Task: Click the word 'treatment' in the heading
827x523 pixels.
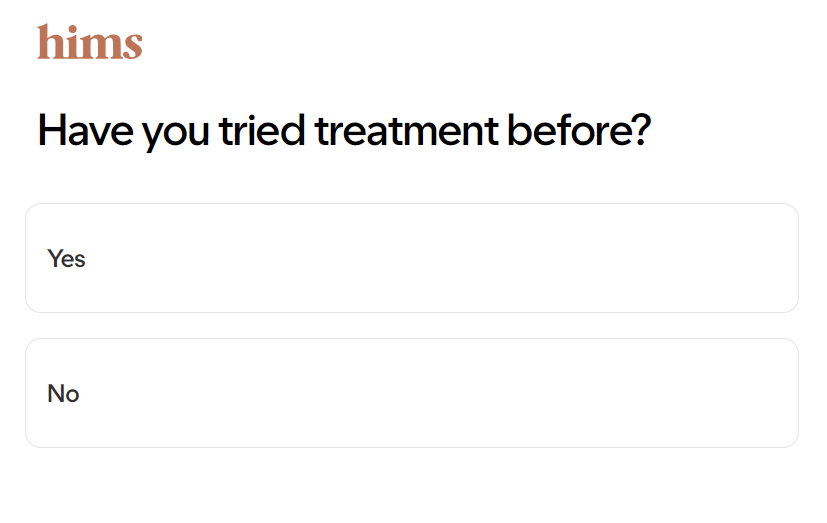Action: (407, 130)
